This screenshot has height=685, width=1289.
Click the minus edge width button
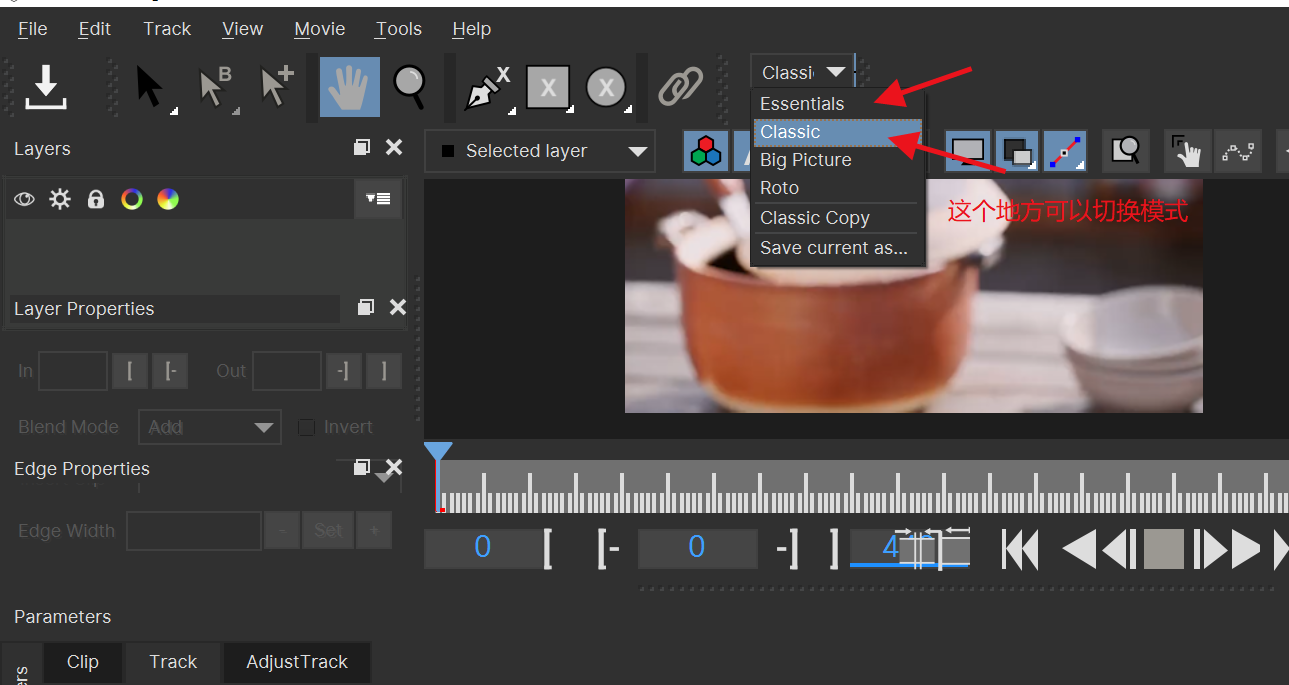coord(282,531)
